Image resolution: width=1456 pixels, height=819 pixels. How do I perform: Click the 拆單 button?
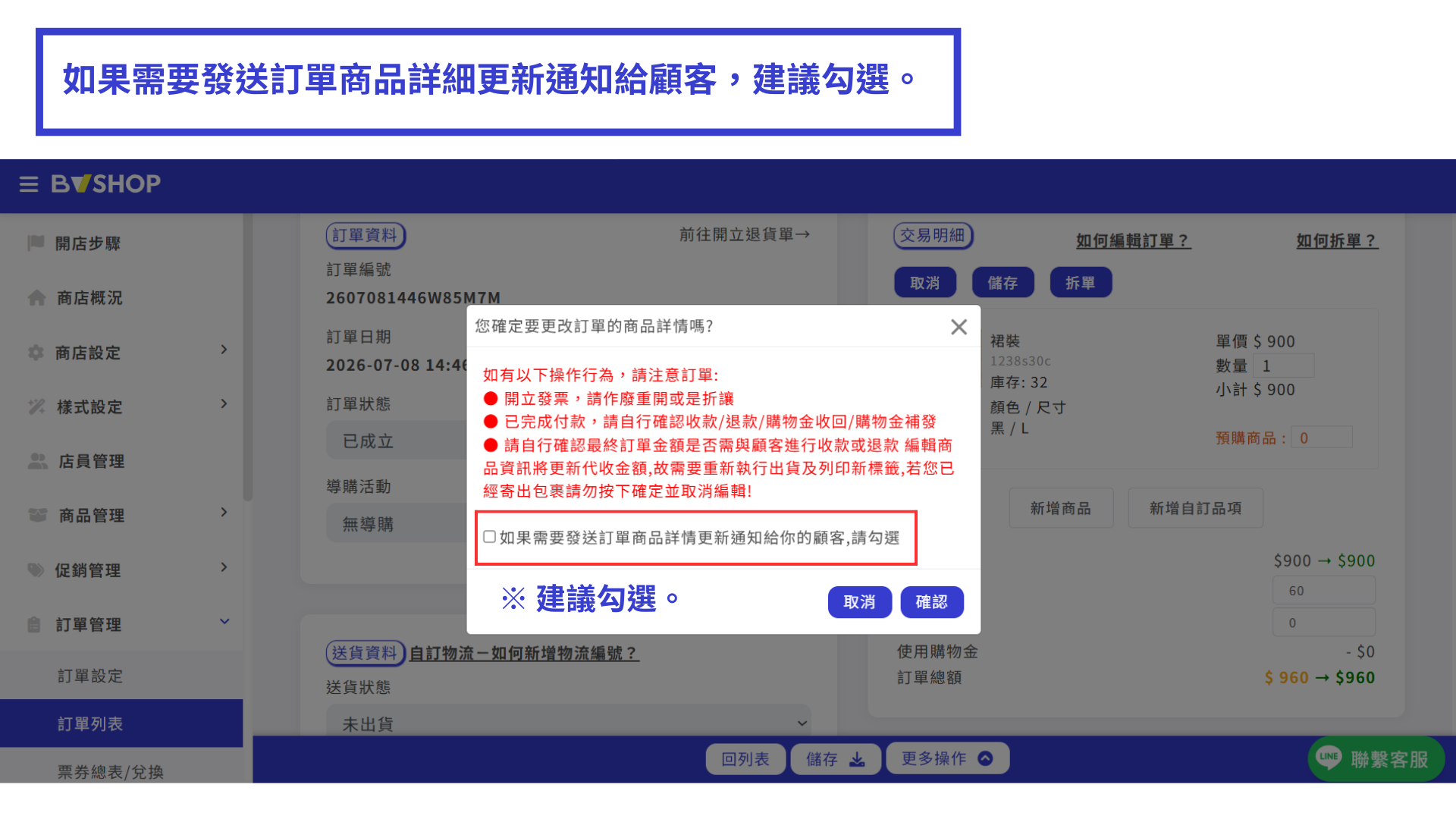click(1081, 283)
